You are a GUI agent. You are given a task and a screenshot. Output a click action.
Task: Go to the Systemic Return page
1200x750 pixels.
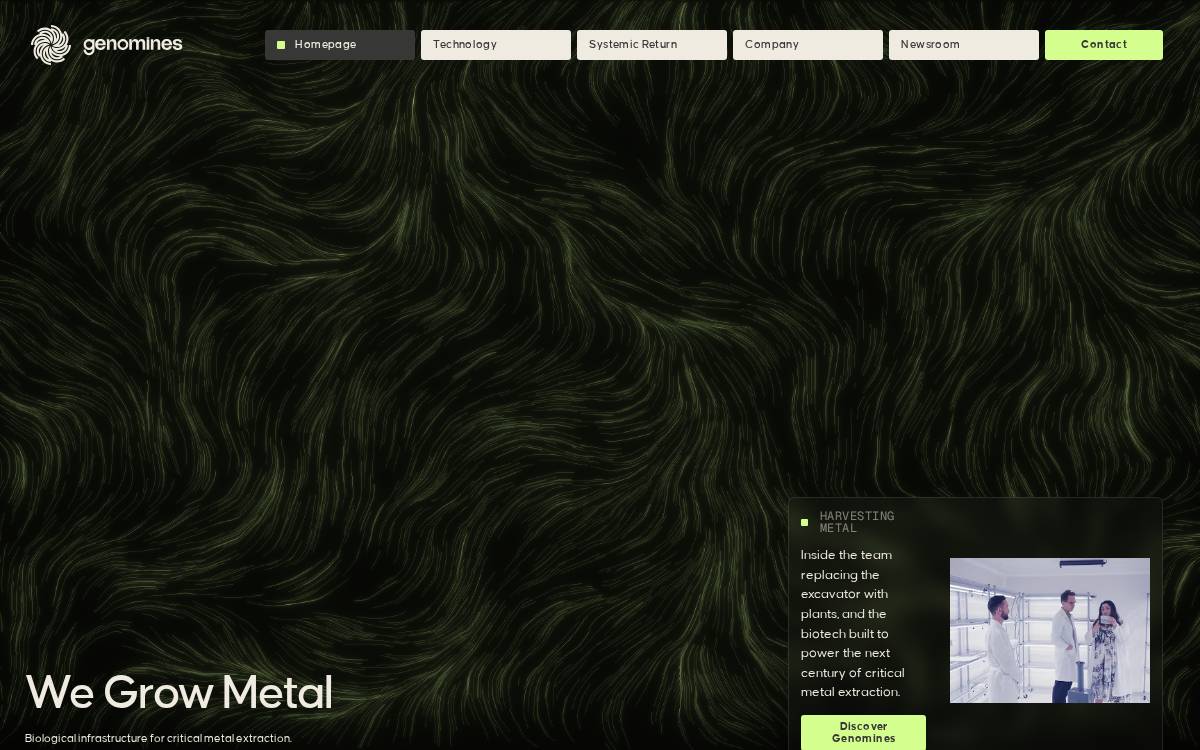tap(652, 45)
